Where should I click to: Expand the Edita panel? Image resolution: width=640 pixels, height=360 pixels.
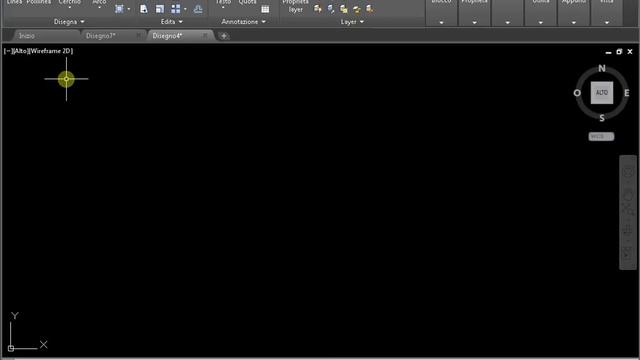pyautogui.click(x=171, y=22)
